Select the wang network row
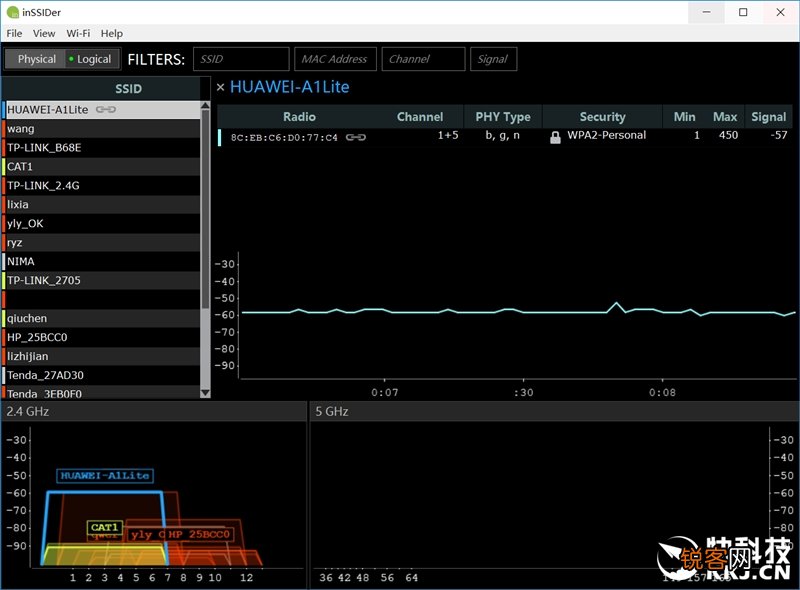This screenshot has height=590, width=800. 102,129
